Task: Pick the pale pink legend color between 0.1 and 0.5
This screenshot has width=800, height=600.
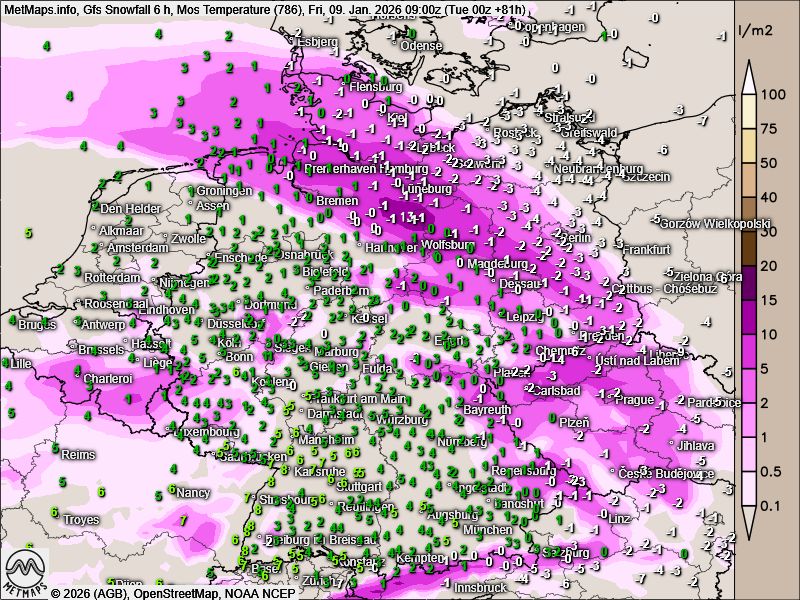Action: (x=748, y=490)
